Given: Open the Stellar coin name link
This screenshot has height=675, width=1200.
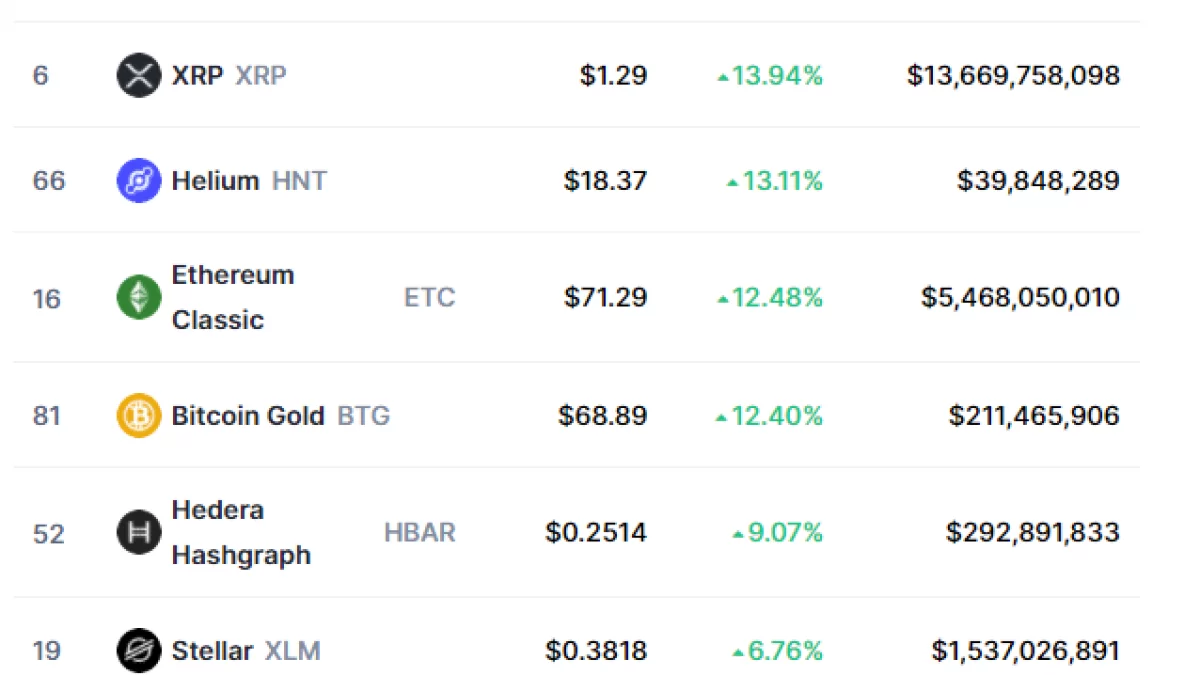Looking at the screenshot, I should (x=212, y=651).
